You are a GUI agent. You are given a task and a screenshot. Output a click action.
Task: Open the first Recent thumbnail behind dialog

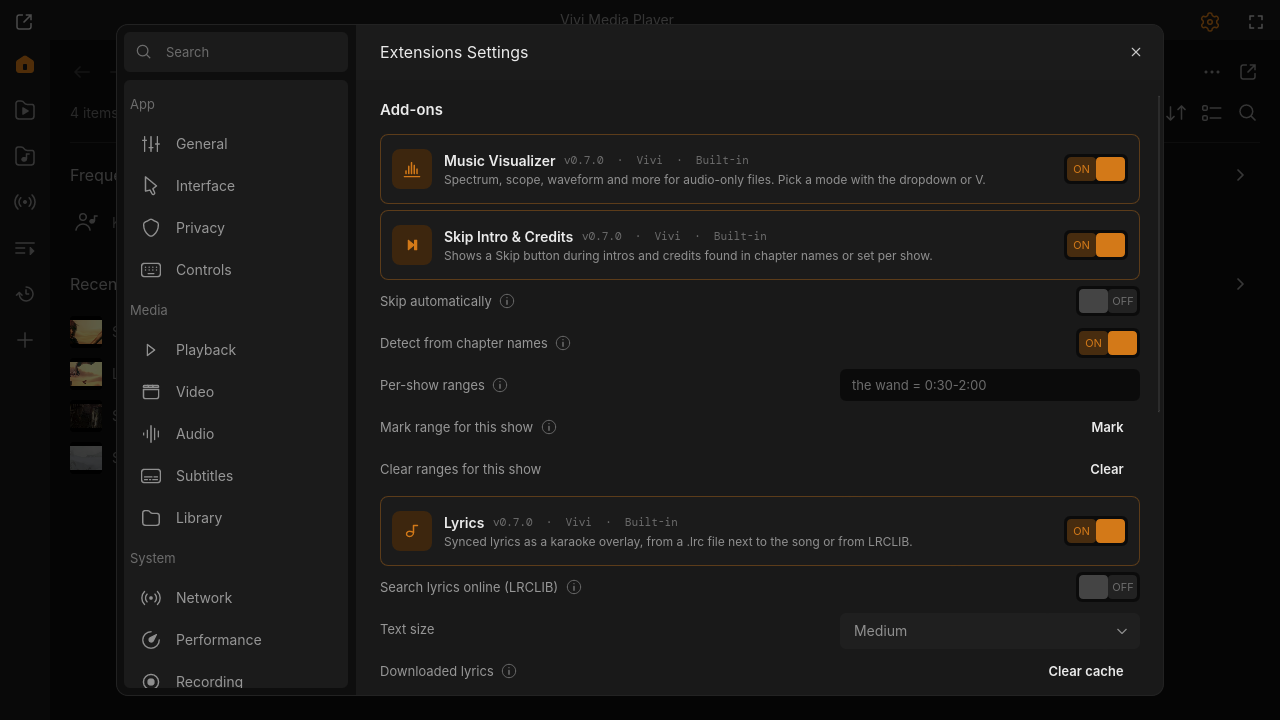tap(86, 332)
